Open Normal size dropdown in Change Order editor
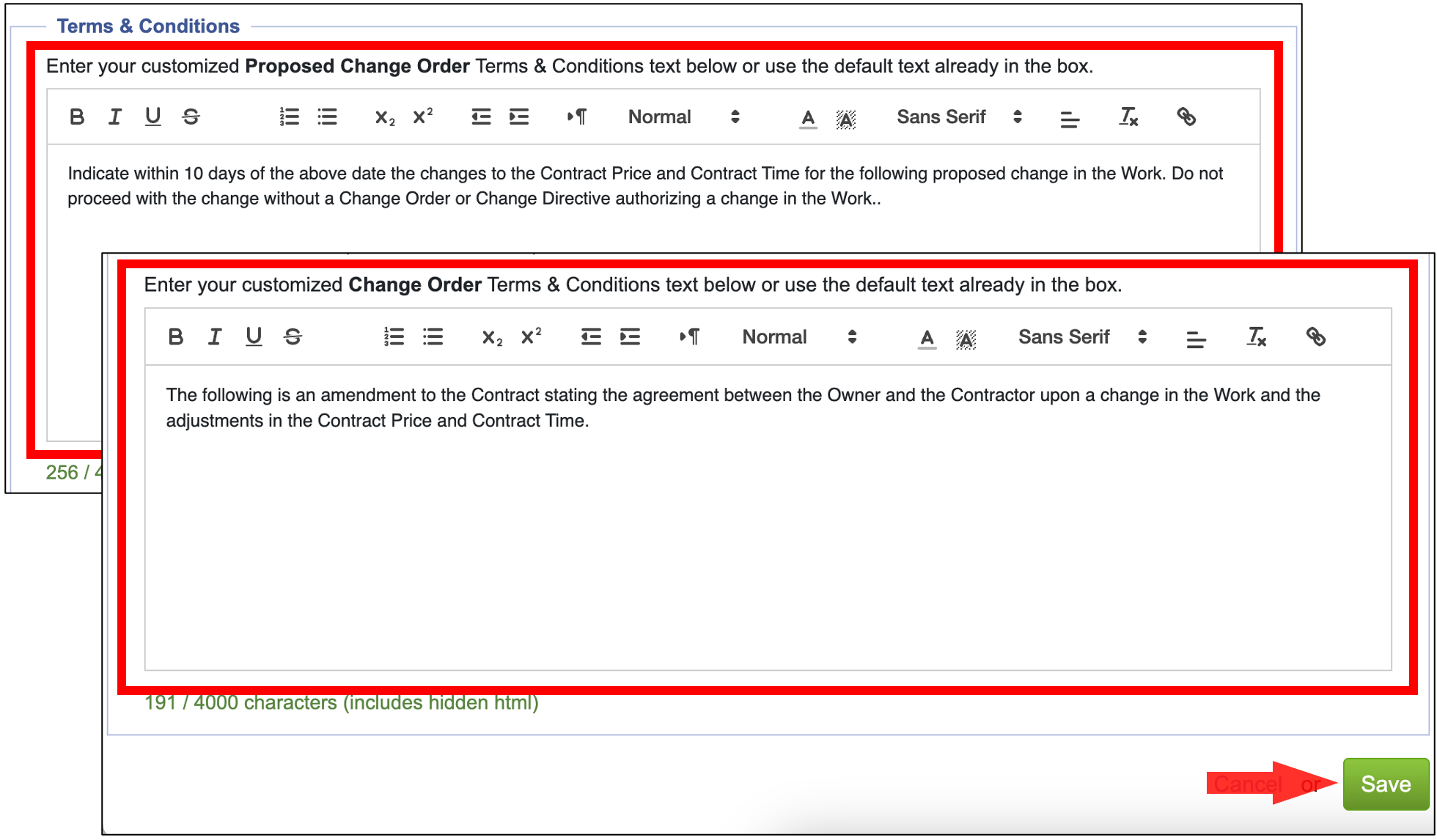 (798, 337)
